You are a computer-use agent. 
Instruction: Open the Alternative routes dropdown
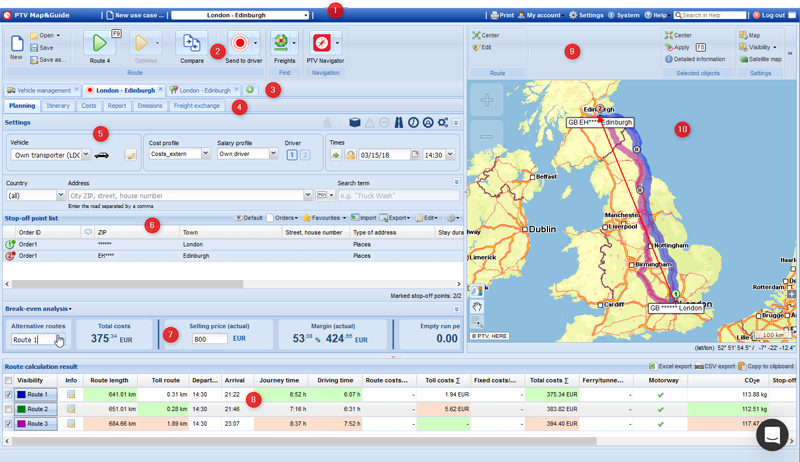click(x=60, y=340)
